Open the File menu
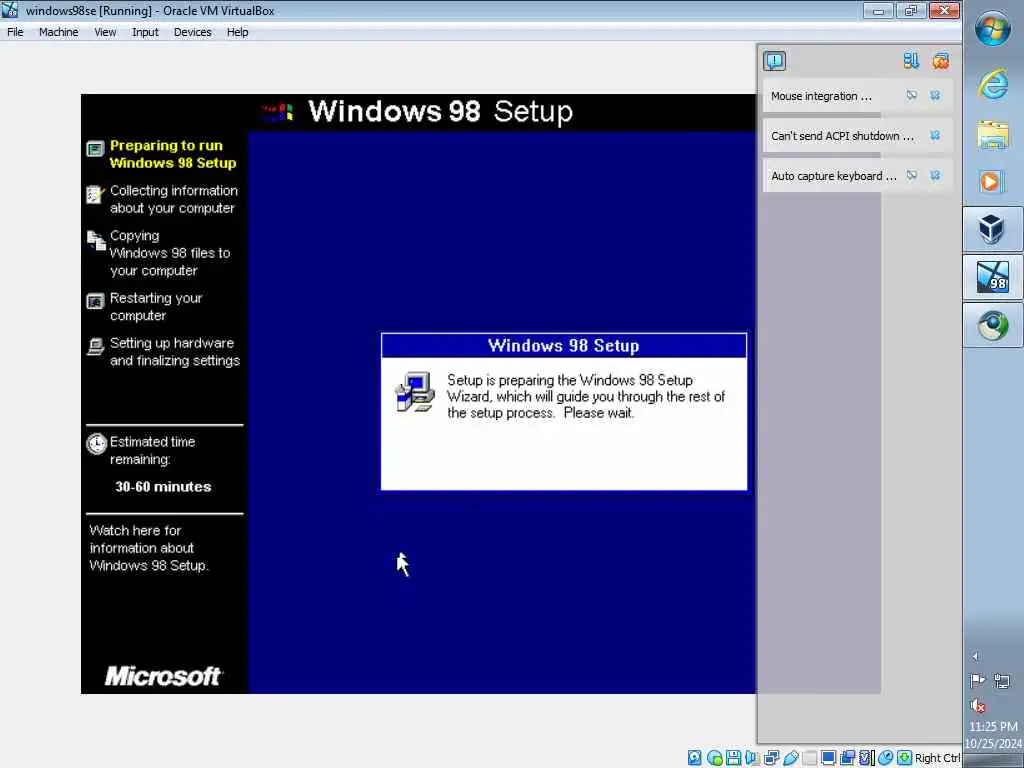This screenshot has width=1024, height=768. pyautogui.click(x=15, y=32)
